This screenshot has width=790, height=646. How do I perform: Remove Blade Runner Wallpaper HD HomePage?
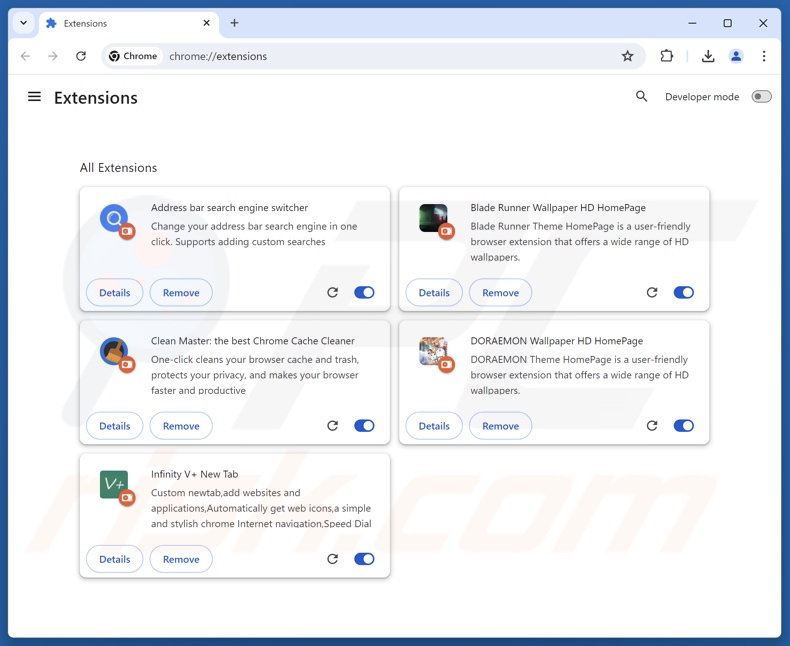coord(500,293)
